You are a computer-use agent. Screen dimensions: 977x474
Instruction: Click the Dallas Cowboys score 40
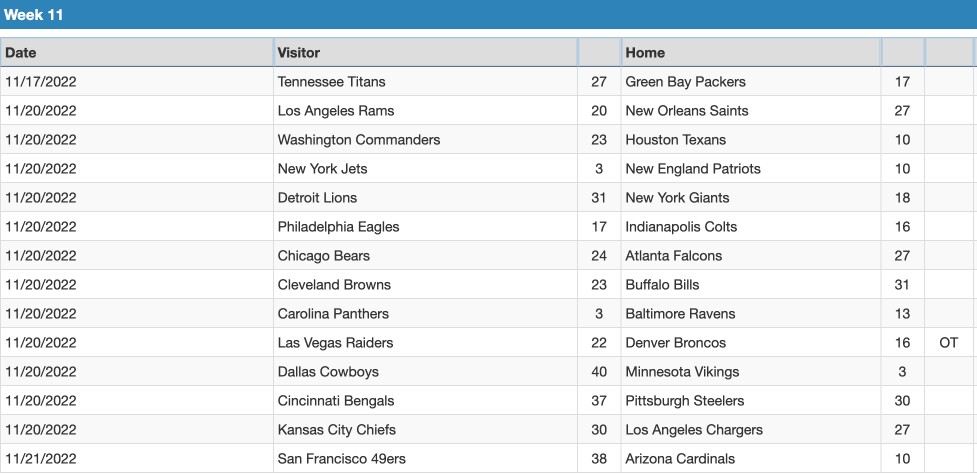point(598,372)
